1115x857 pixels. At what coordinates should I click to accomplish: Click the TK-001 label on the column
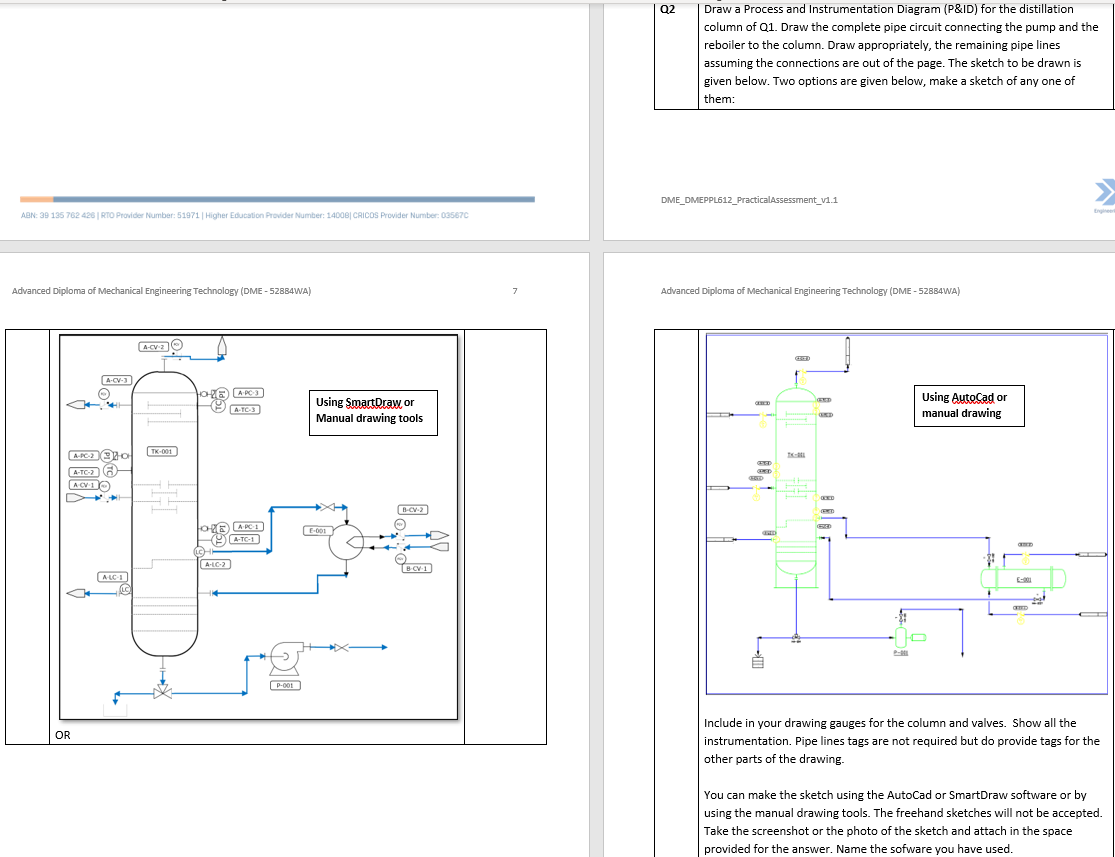(x=162, y=450)
